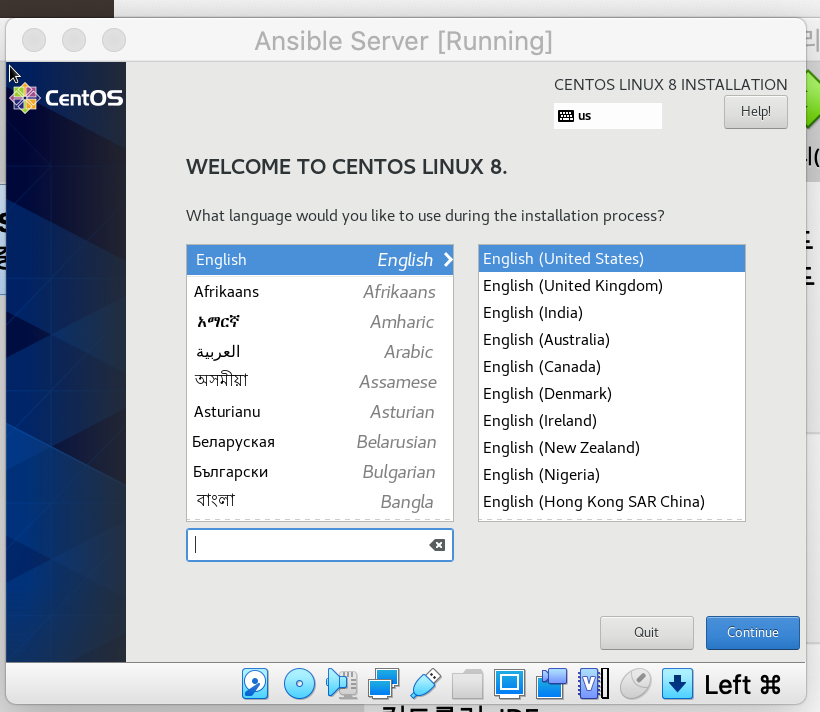Select Afrikaans in the language list

pos(320,291)
